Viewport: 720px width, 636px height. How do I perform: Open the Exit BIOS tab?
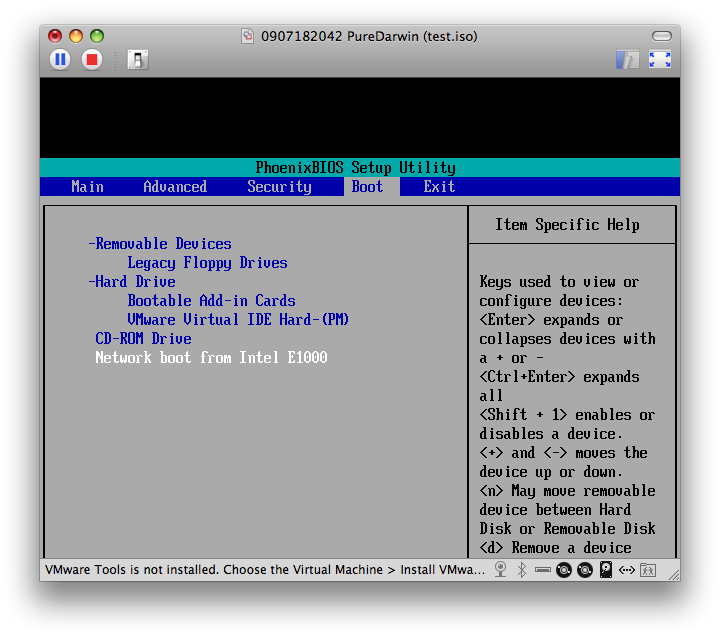pyautogui.click(x=439, y=186)
